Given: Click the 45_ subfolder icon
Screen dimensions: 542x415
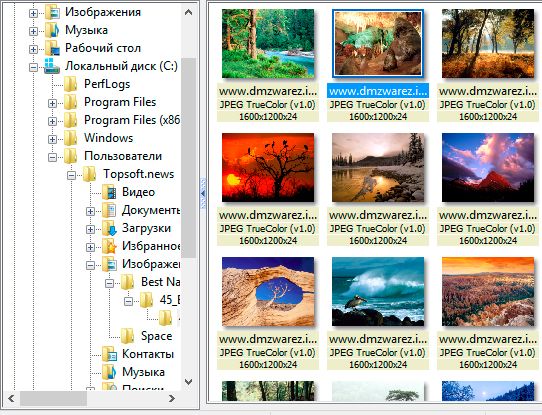Looking at the screenshot, I should pyautogui.click(x=147, y=300).
